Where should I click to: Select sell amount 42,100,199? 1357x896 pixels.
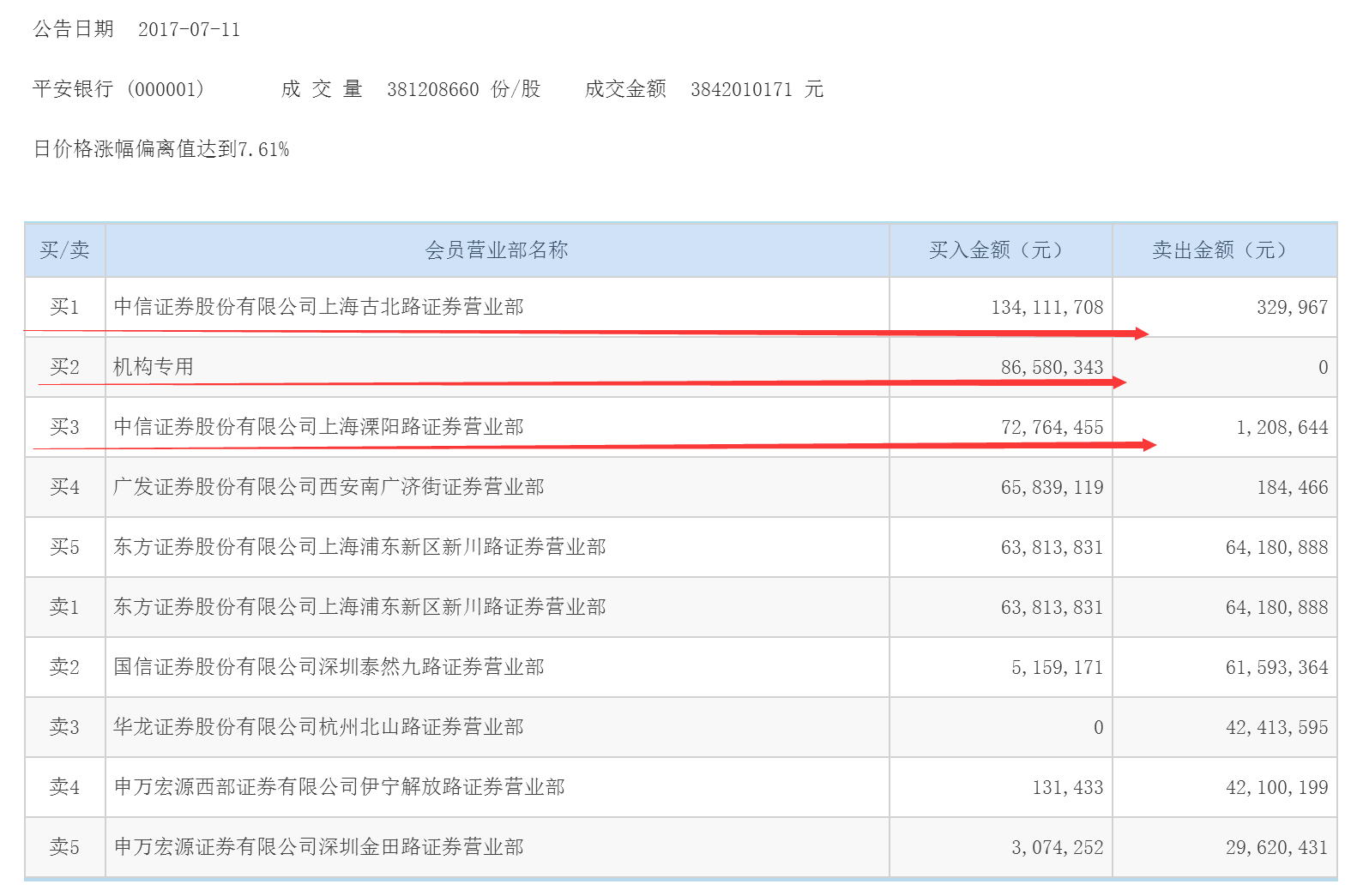pos(1276,787)
